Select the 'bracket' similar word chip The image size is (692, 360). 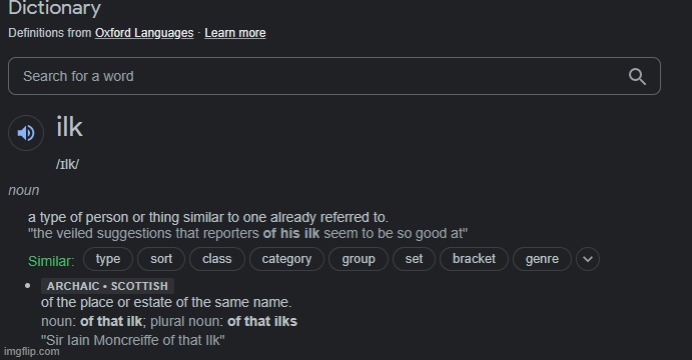pyautogui.click(x=474, y=259)
